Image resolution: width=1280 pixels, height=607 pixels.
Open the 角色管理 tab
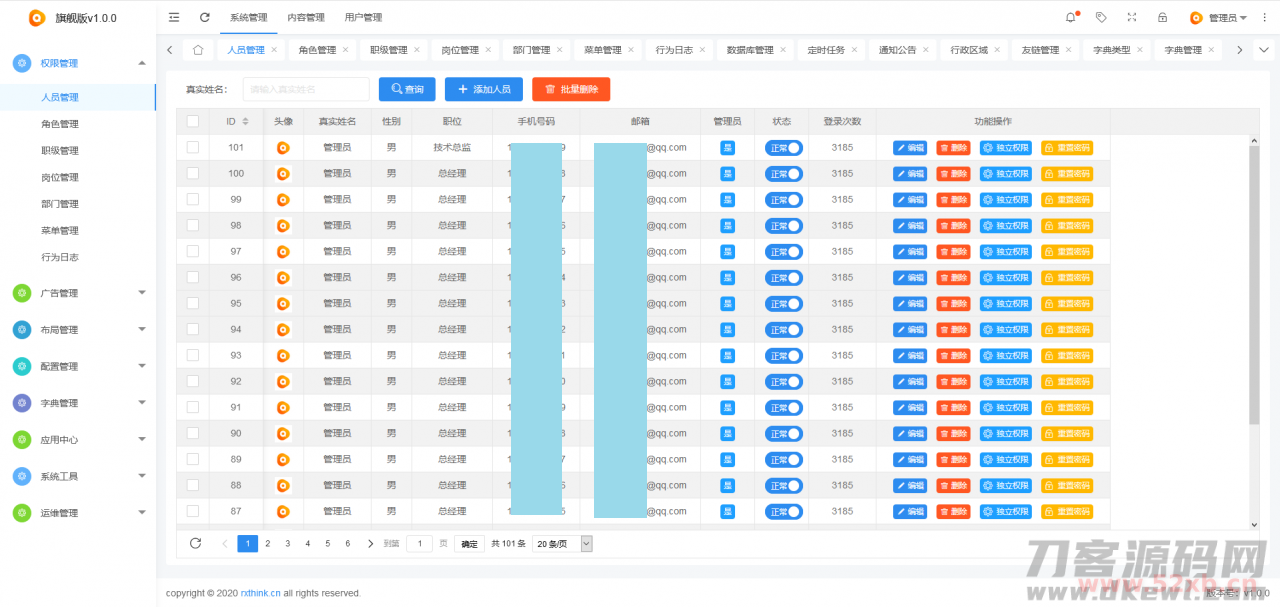click(317, 50)
